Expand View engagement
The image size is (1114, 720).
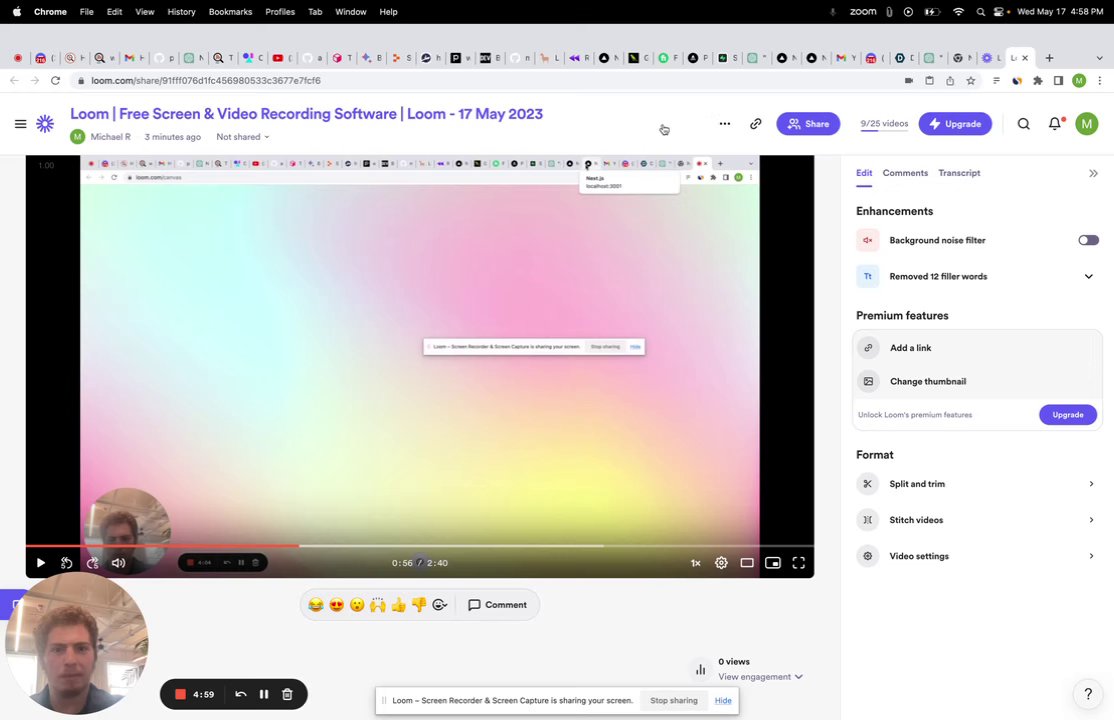759,677
